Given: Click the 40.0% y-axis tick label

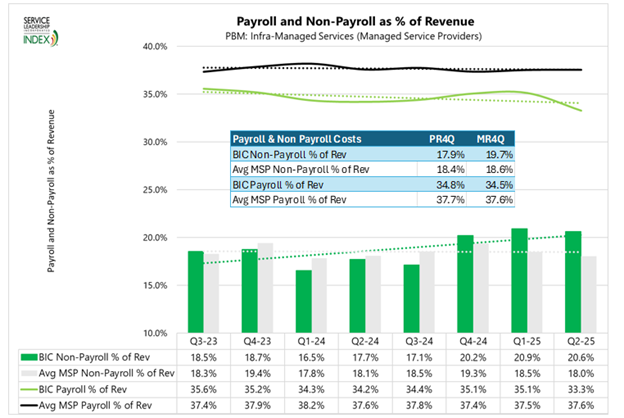Looking at the screenshot, I should [x=154, y=46].
